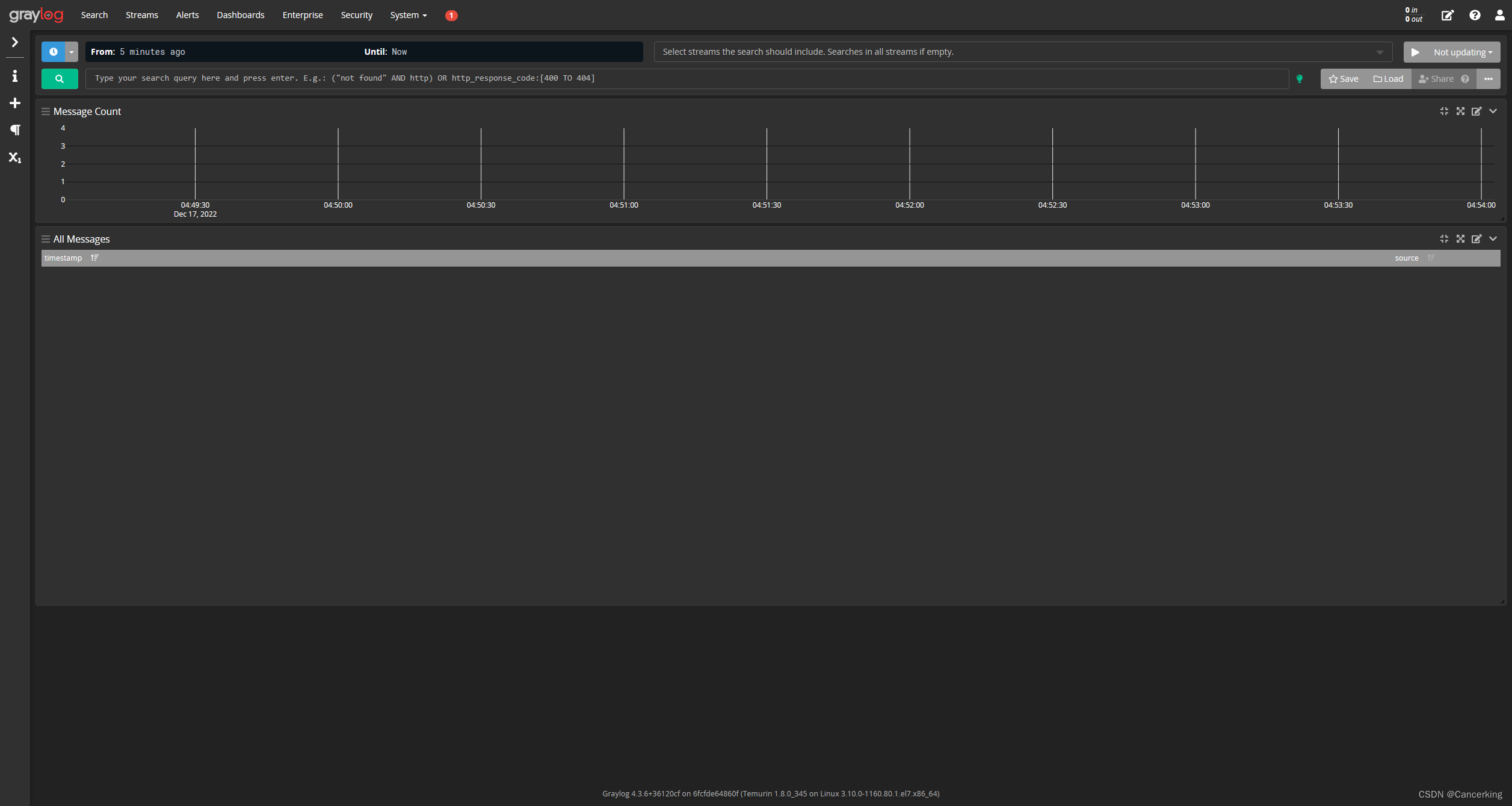Start auto-refresh with the play button
Image resolution: width=1512 pixels, height=806 pixels.
(x=1416, y=52)
